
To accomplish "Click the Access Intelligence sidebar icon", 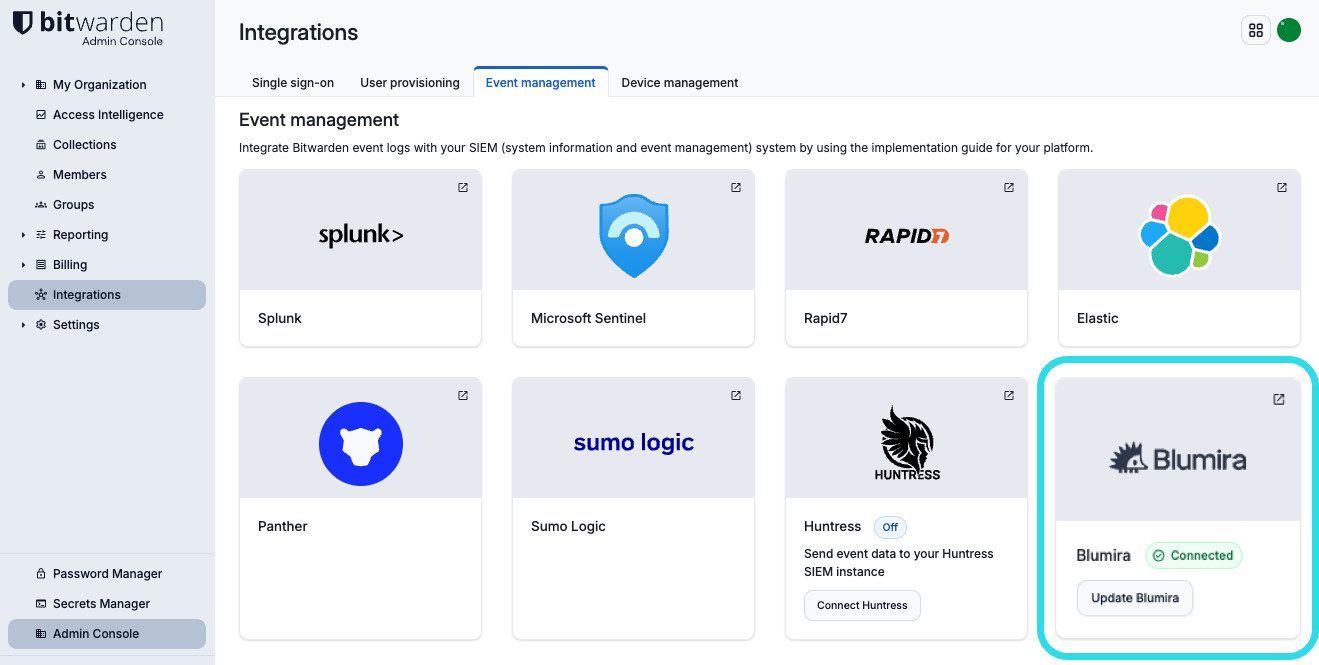I will coord(41,115).
